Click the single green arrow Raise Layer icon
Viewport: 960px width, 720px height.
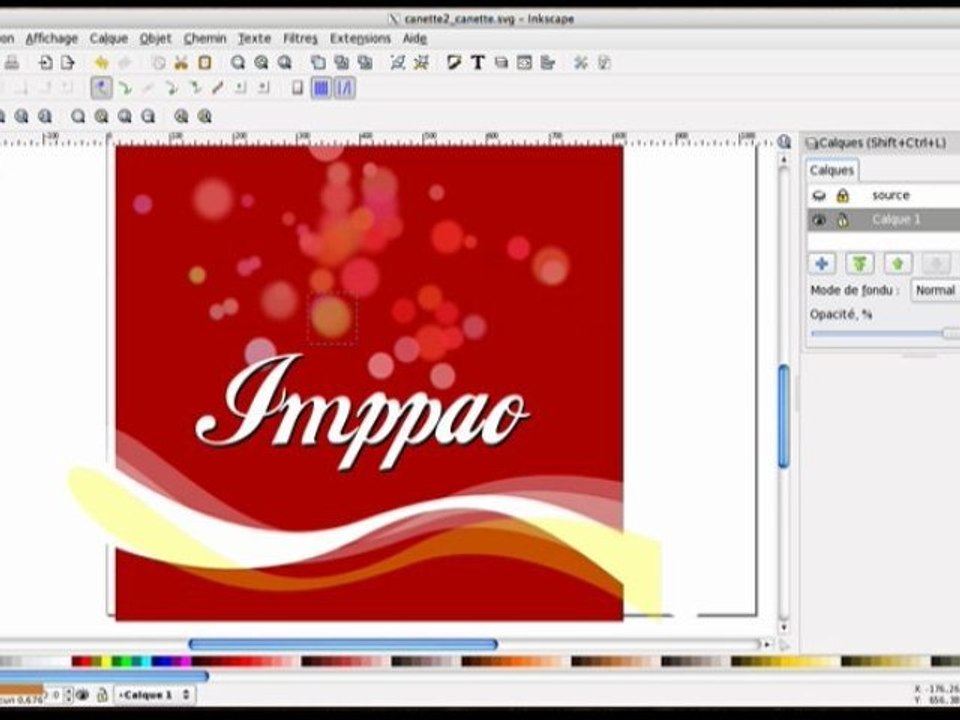898,264
